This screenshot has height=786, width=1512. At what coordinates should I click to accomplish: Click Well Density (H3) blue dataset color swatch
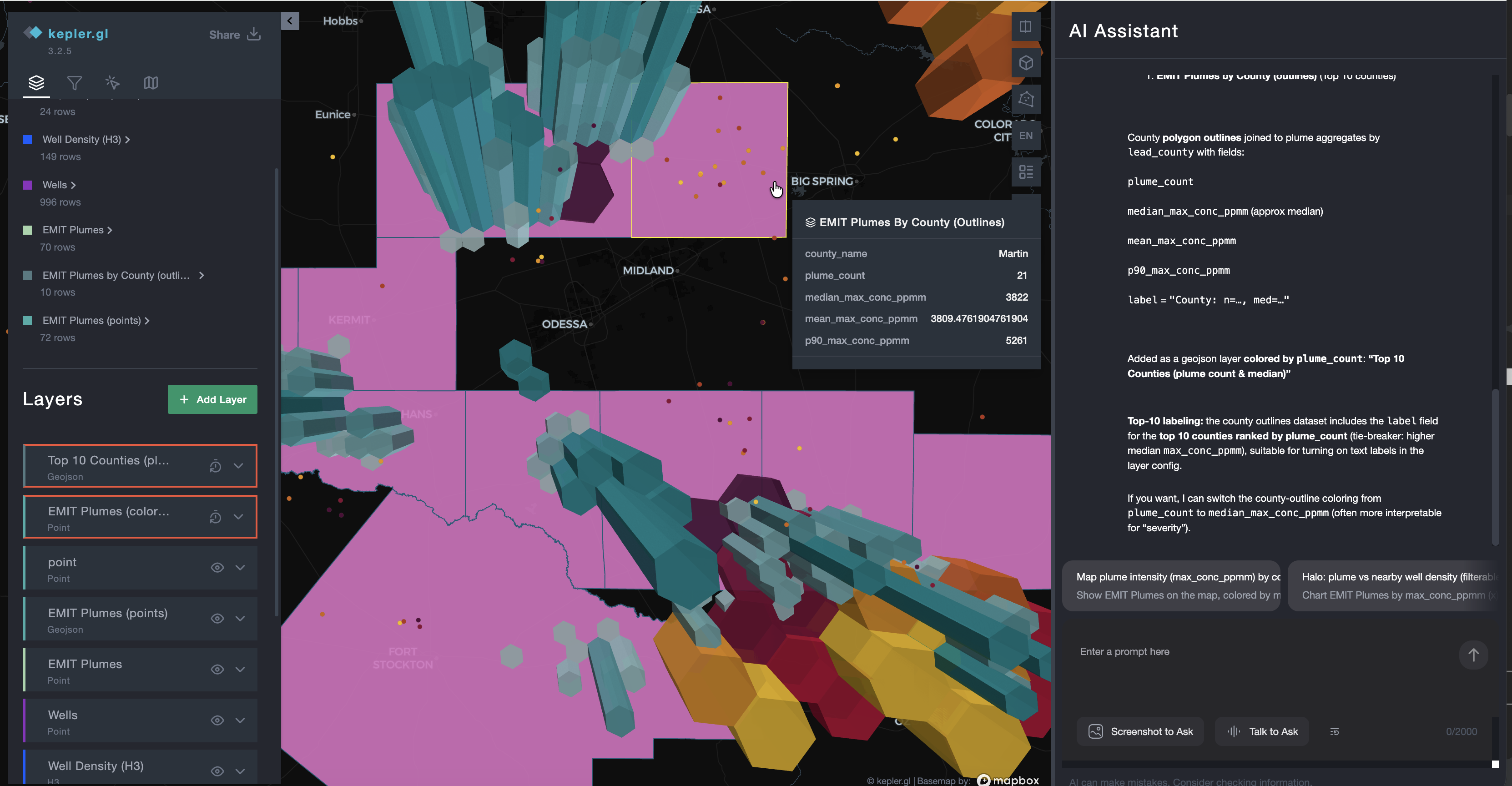pyautogui.click(x=27, y=140)
